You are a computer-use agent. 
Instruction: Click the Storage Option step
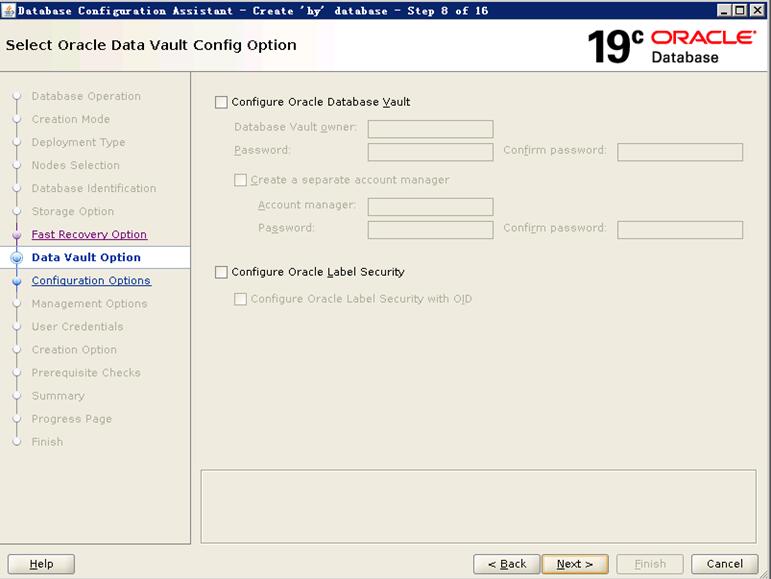(x=73, y=211)
